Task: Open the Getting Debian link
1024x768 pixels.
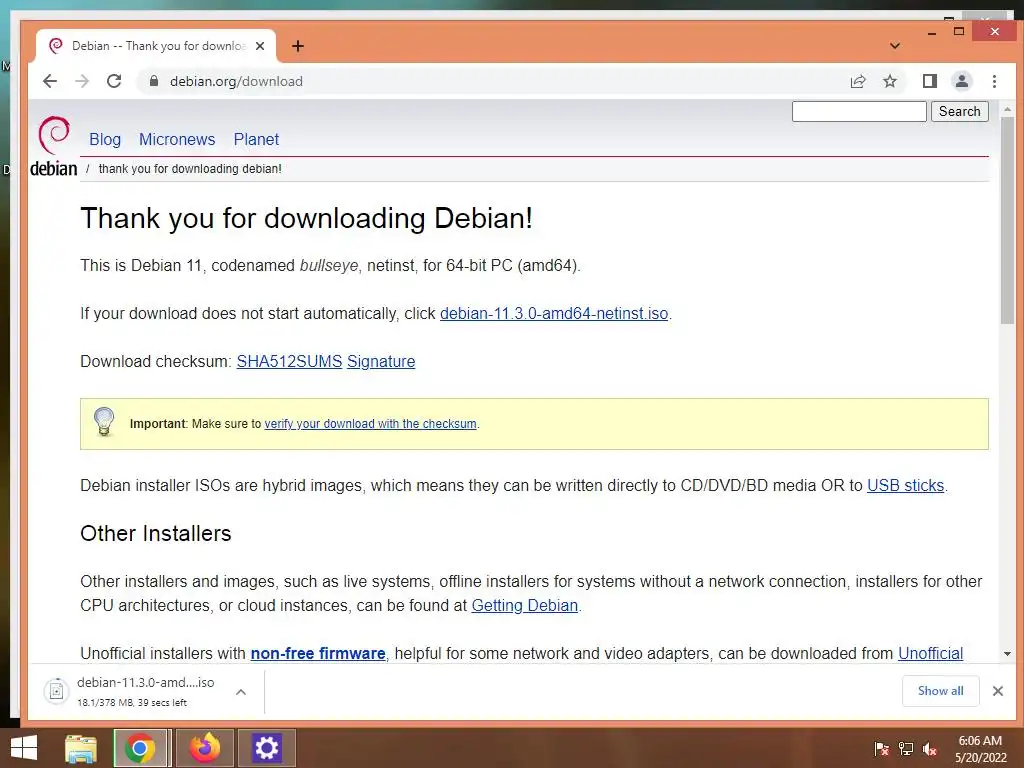Action: click(x=524, y=605)
